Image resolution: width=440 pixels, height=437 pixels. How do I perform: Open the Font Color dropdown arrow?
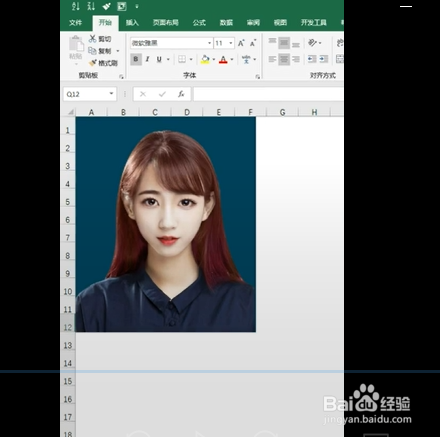[232, 59]
